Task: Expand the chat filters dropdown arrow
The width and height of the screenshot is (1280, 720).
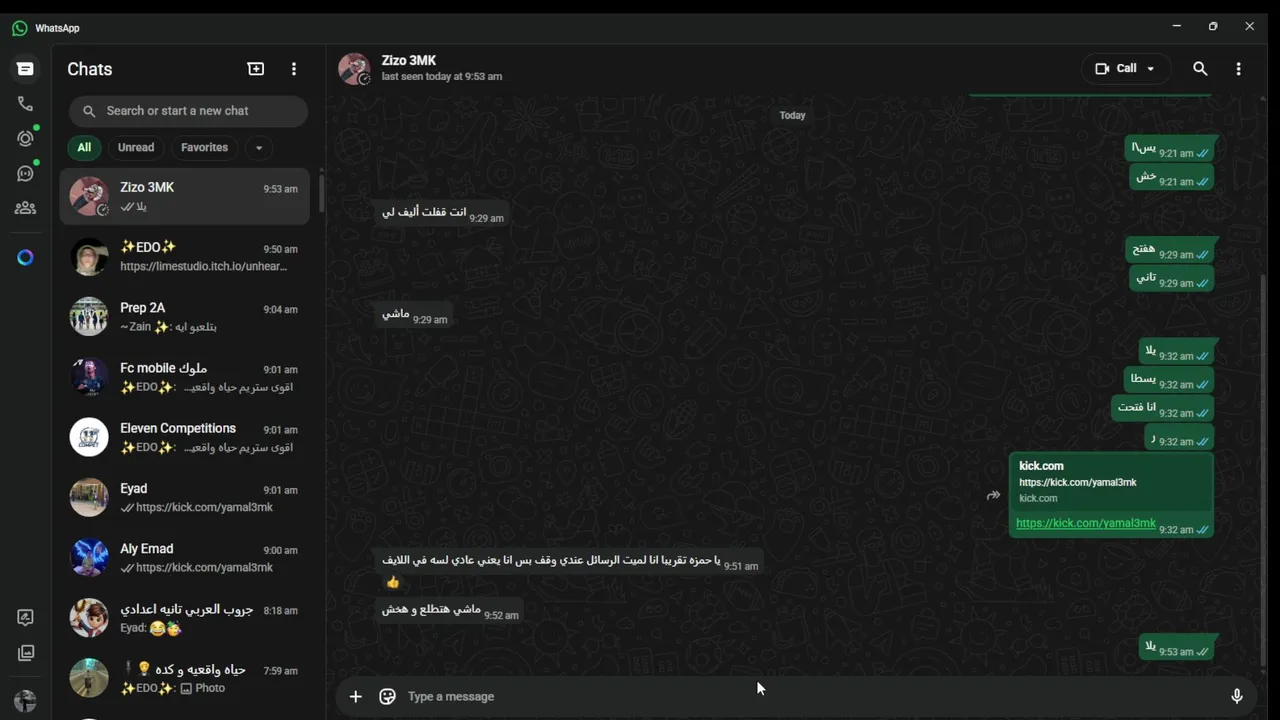Action: click(x=258, y=148)
